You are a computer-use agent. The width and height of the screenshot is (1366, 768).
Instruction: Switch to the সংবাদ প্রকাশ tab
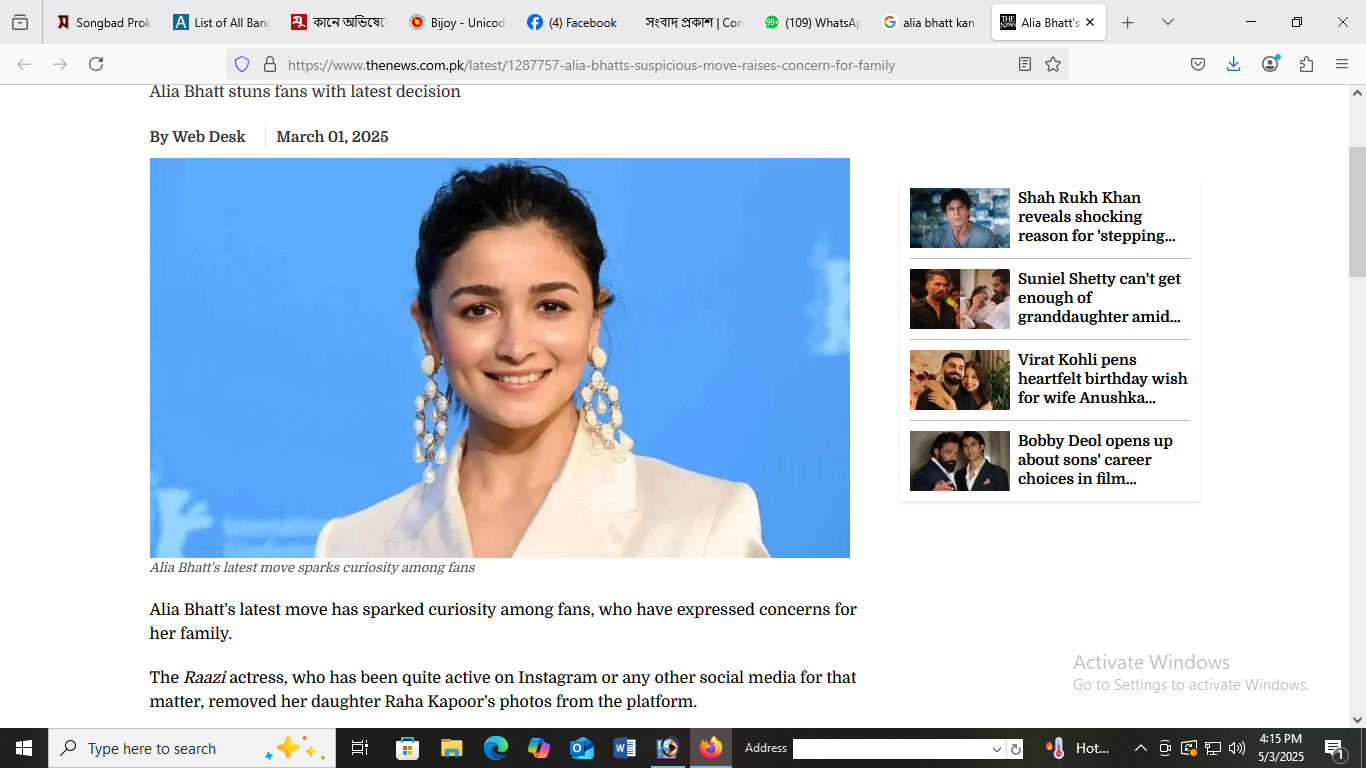pyautogui.click(x=693, y=22)
